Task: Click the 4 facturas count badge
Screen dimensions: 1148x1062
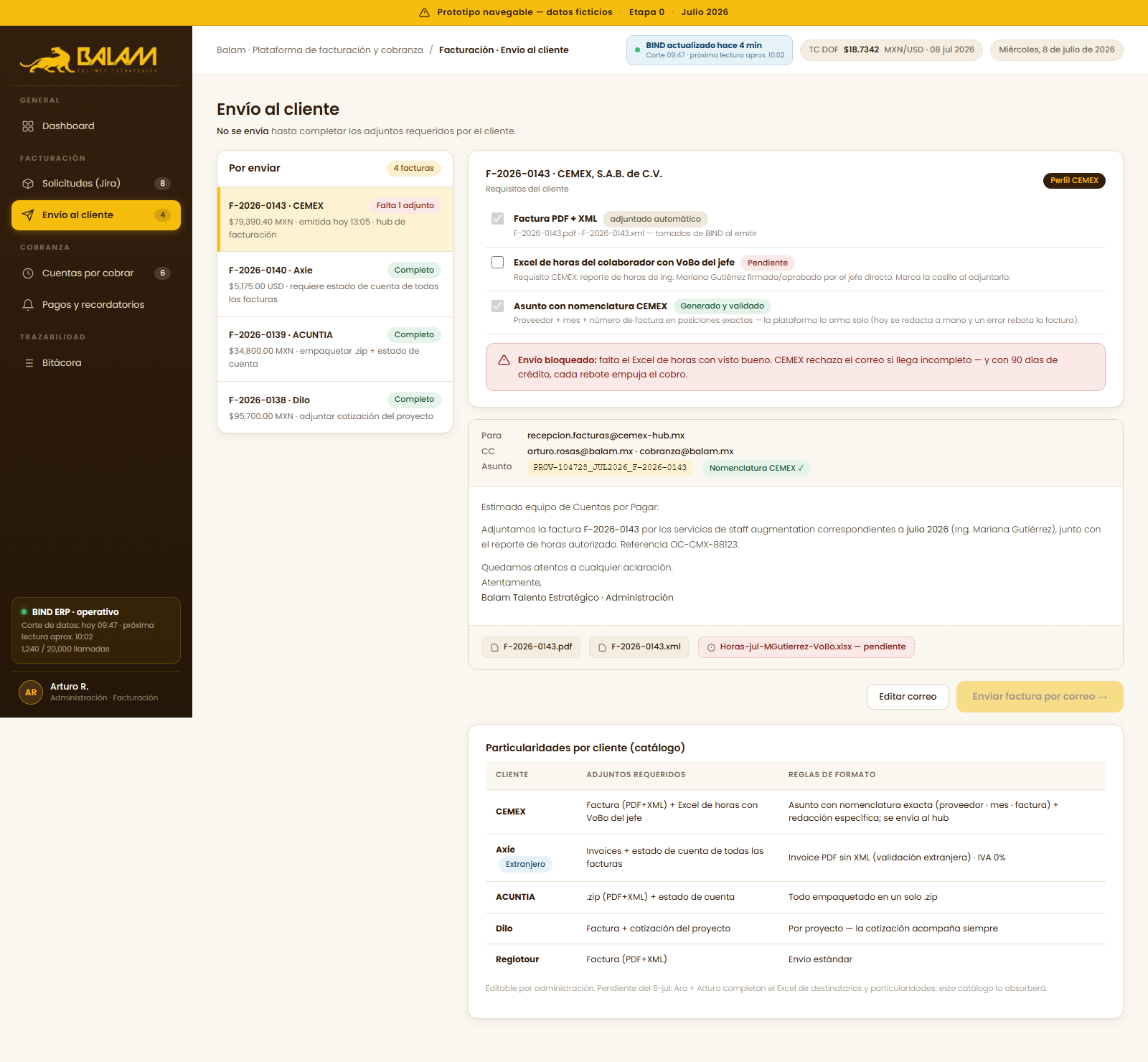Action: (x=414, y=169)
